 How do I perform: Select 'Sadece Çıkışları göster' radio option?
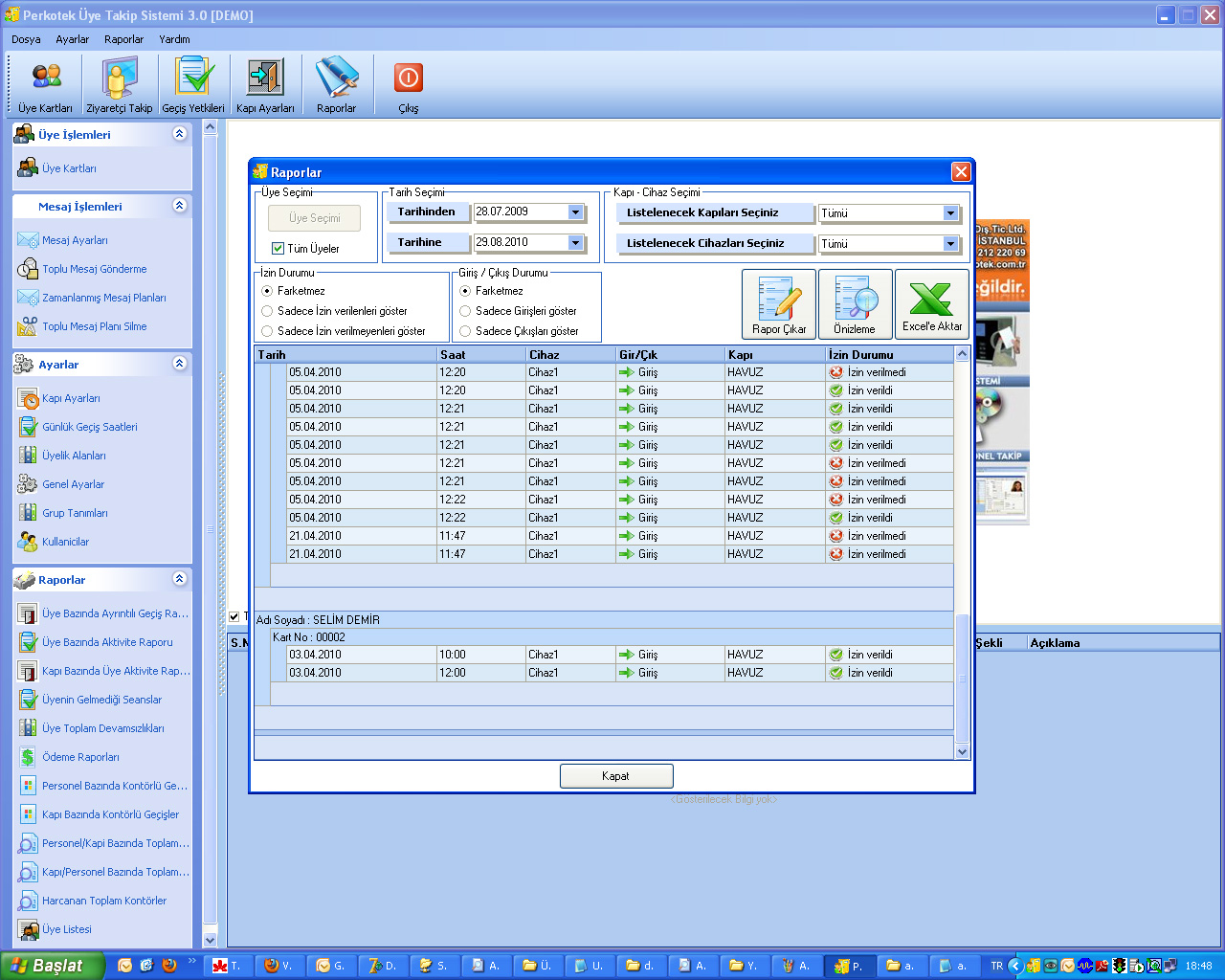tap(466, 331)
